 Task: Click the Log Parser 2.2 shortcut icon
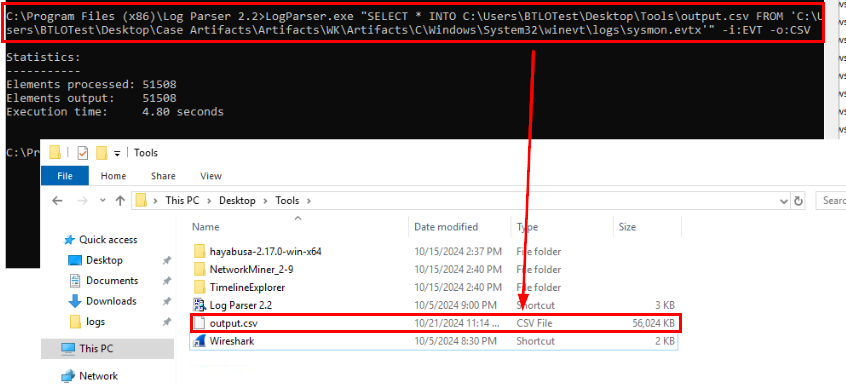[x=200, y=305]
